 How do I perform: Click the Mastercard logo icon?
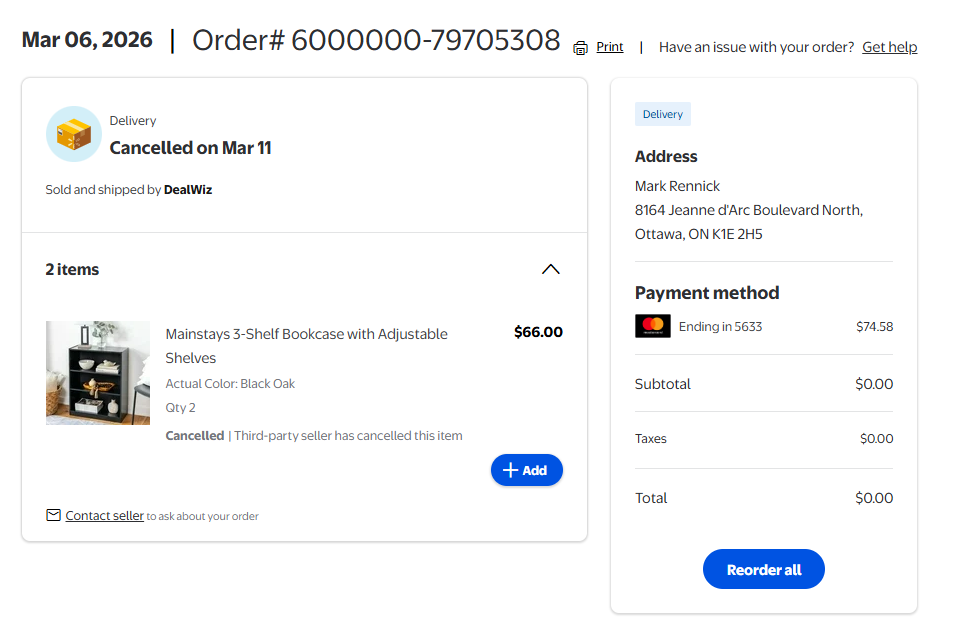[x=652, y=326]
